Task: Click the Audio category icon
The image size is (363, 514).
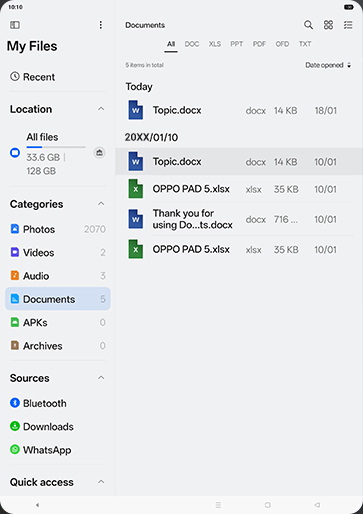Action: [15, 276]
